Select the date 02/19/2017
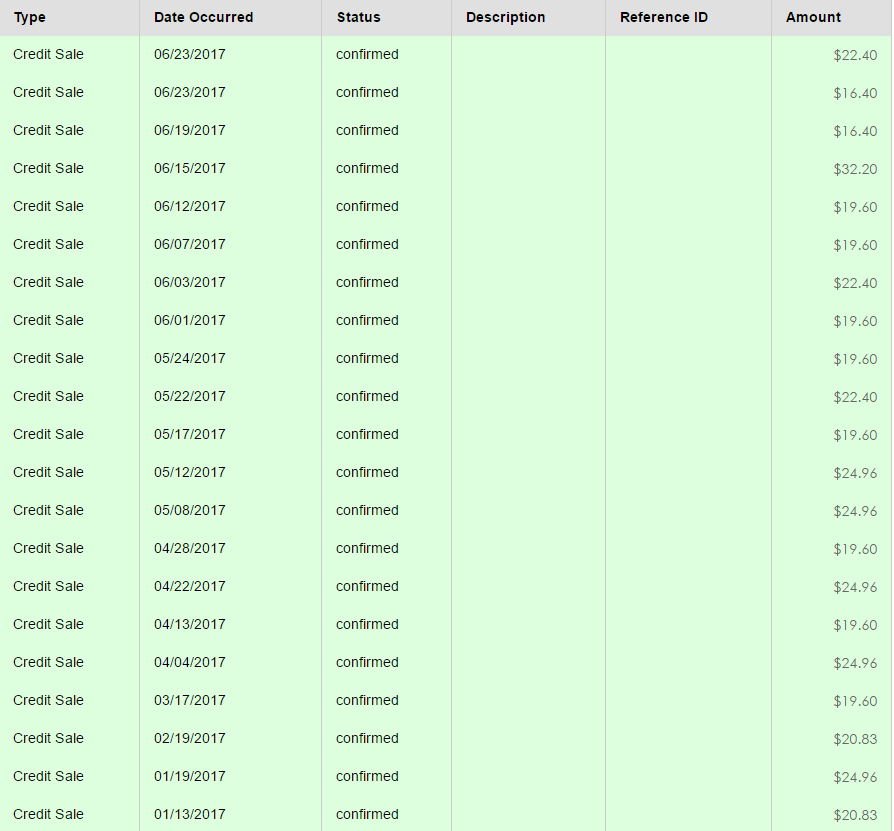Image resolution: width=894 pixels, height=831 pixels. click(x=190, y=738)
